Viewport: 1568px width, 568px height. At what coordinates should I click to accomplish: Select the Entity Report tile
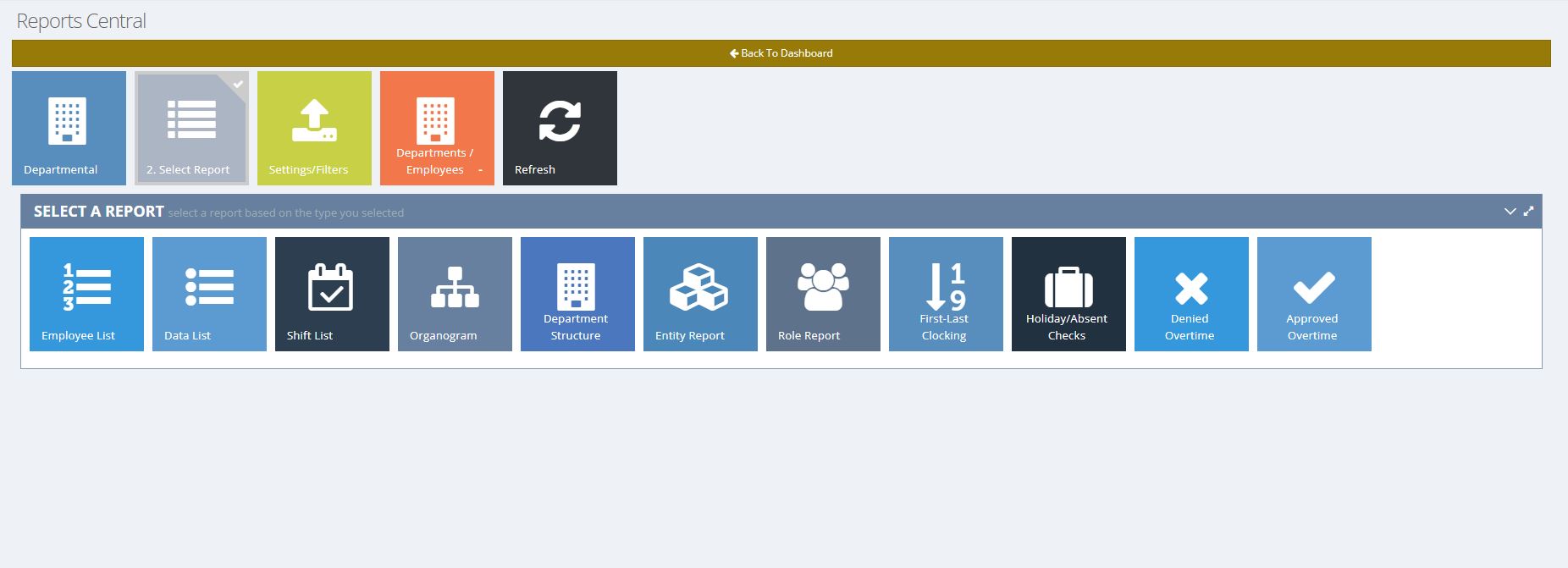700,294
